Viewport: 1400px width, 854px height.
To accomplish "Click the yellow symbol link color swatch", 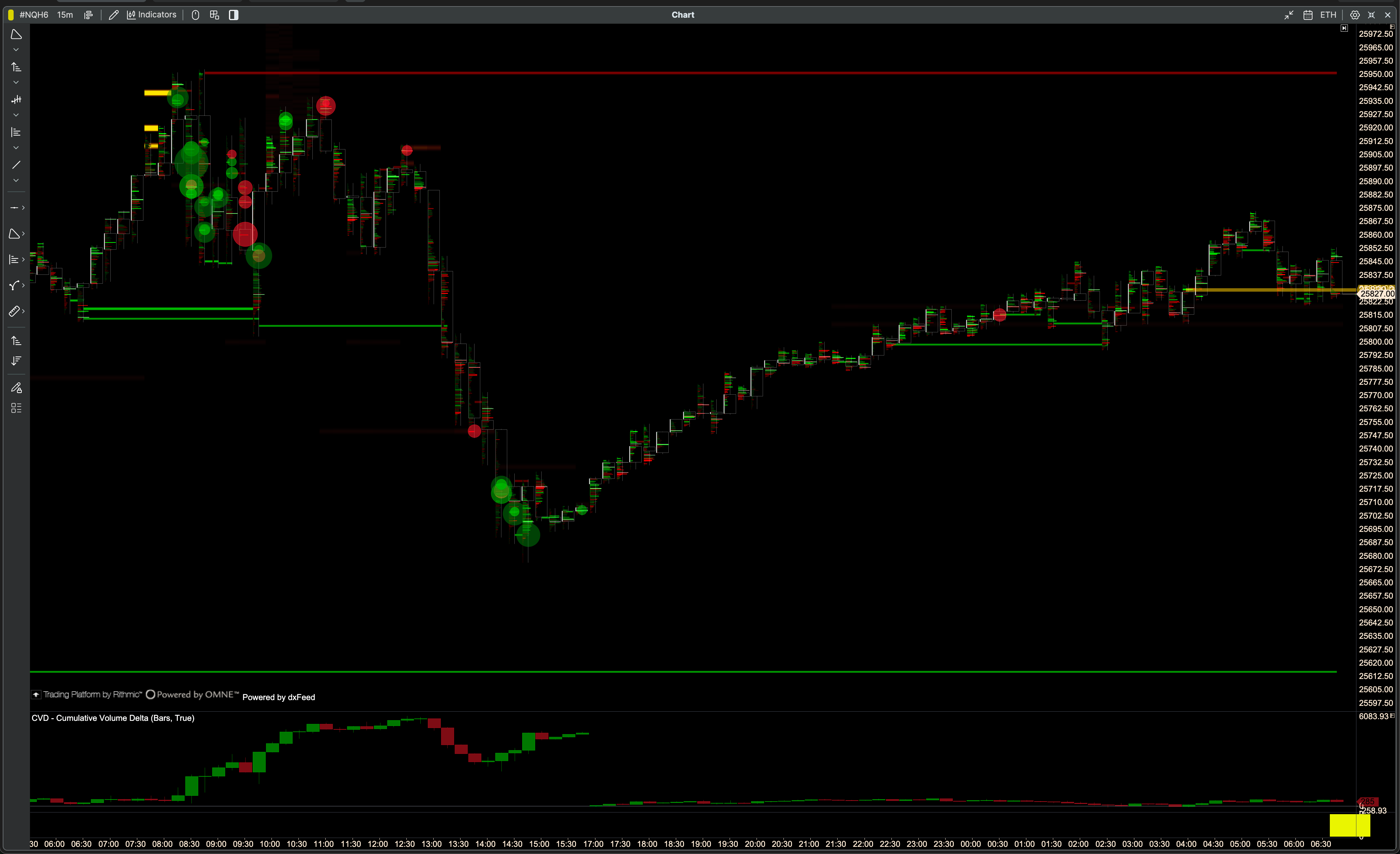I will [11, 15].
